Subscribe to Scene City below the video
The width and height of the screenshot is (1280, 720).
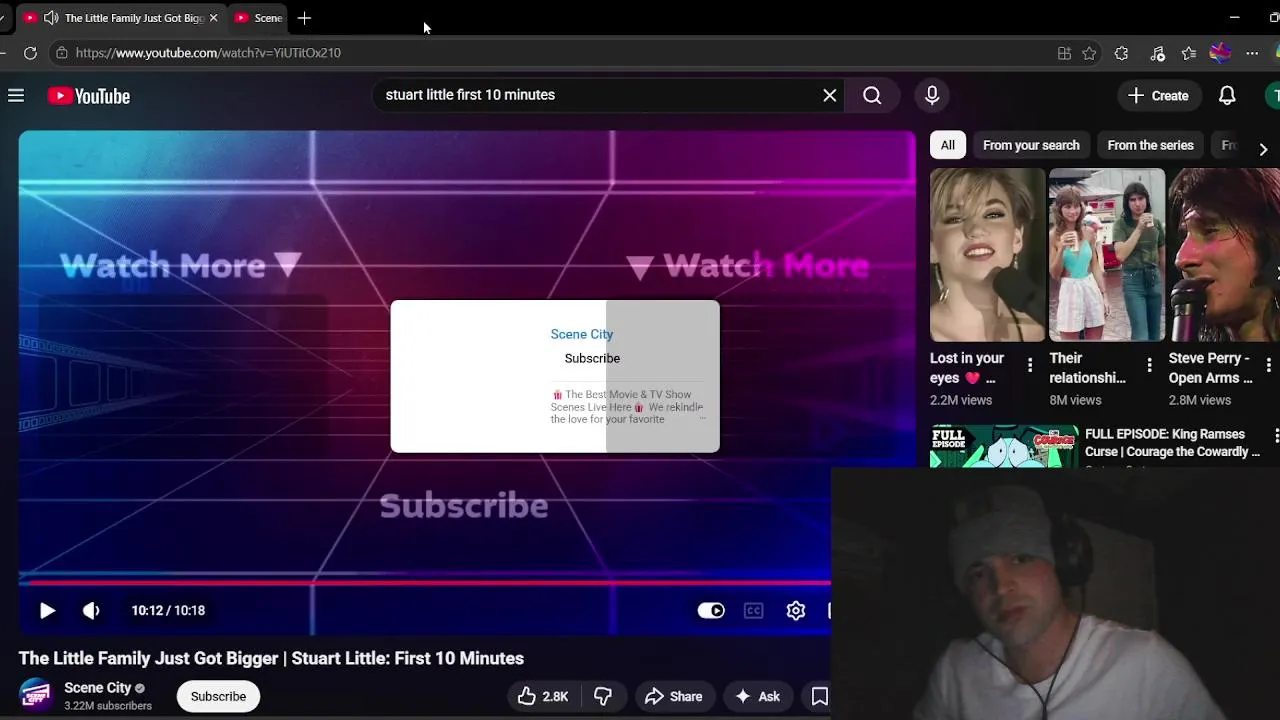coord(218,696)
